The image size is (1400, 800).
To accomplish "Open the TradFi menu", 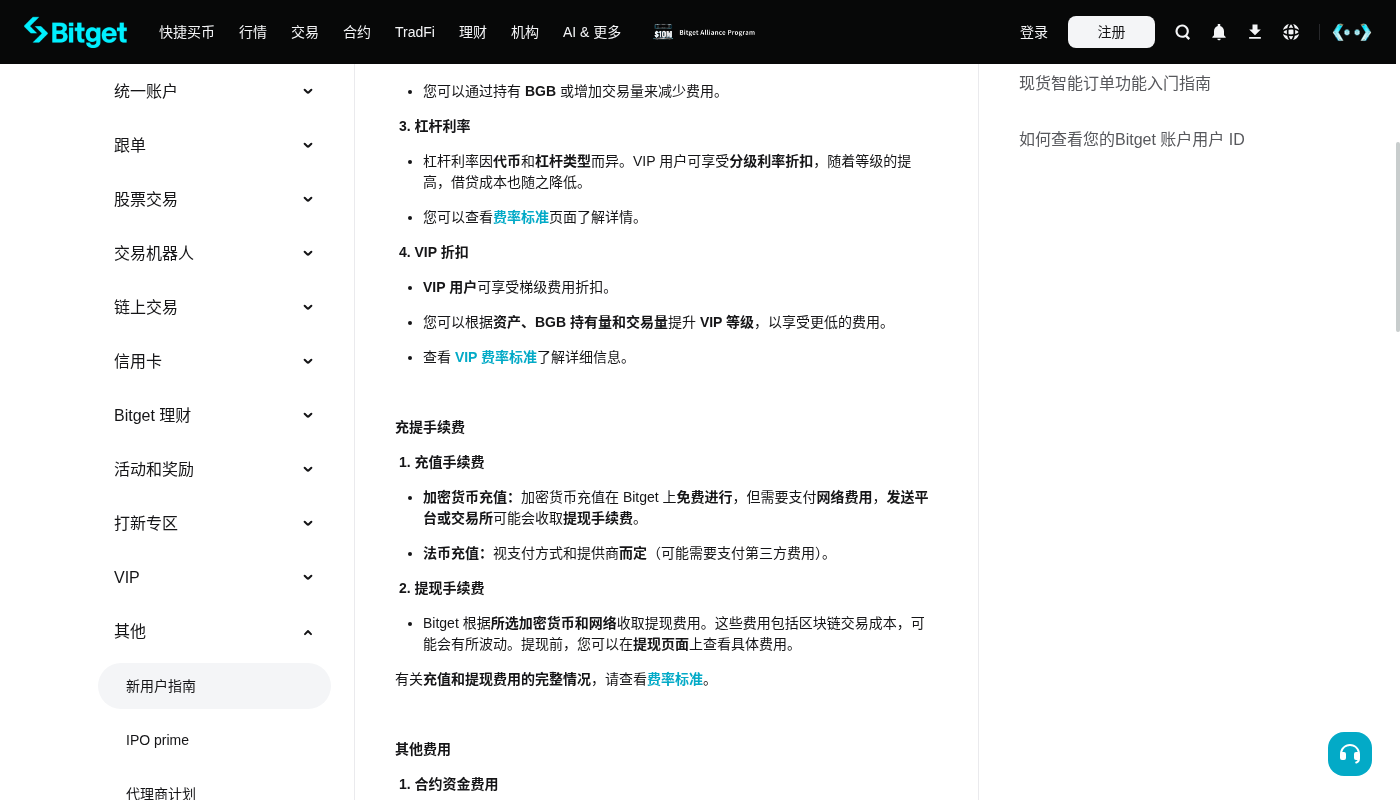I will (x=415, y=32).
